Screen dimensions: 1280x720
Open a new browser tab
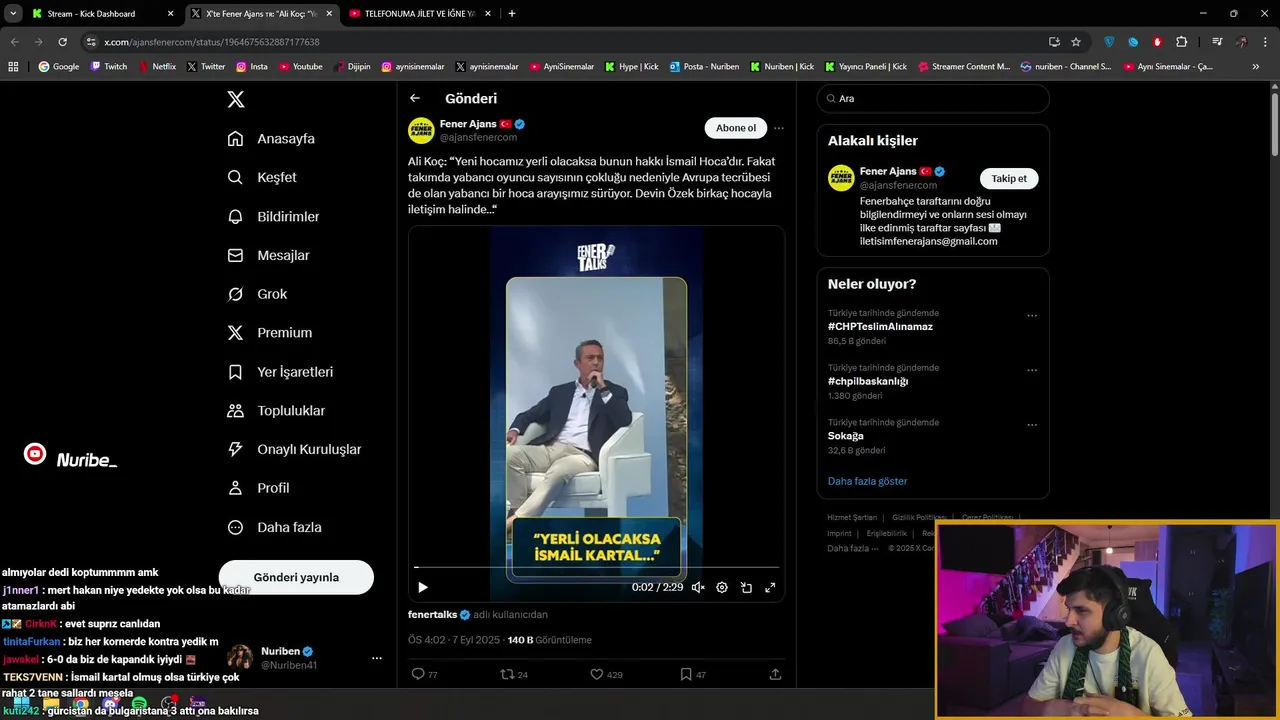point(512,14)
